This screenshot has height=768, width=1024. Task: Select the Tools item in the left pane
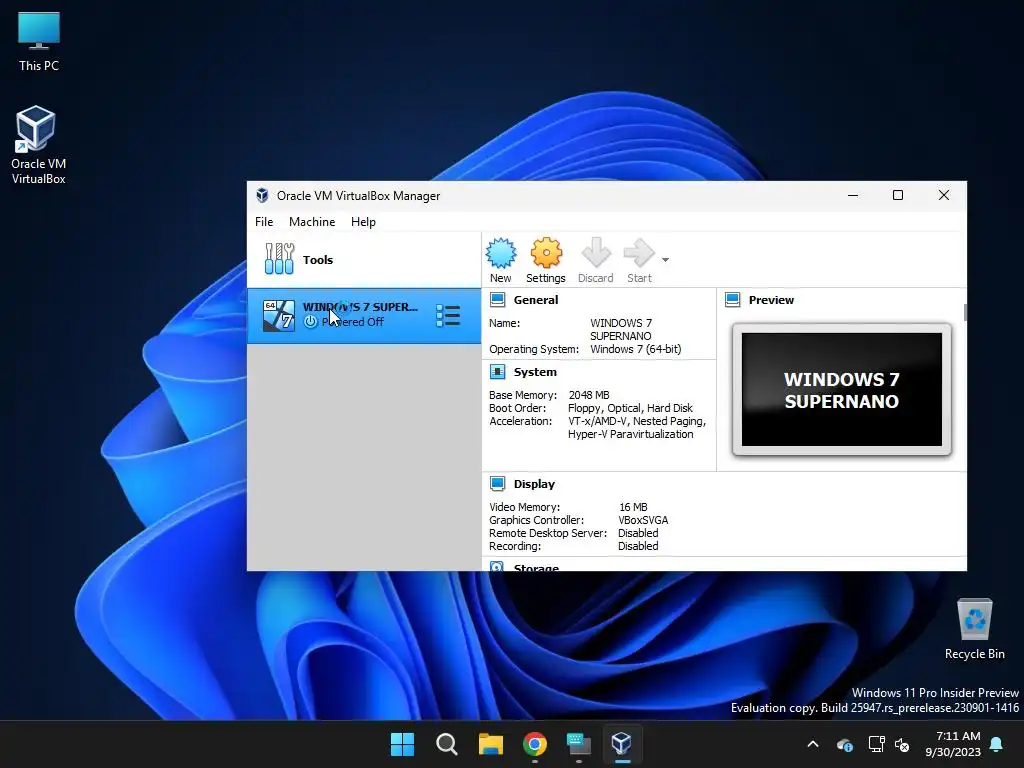364,259
